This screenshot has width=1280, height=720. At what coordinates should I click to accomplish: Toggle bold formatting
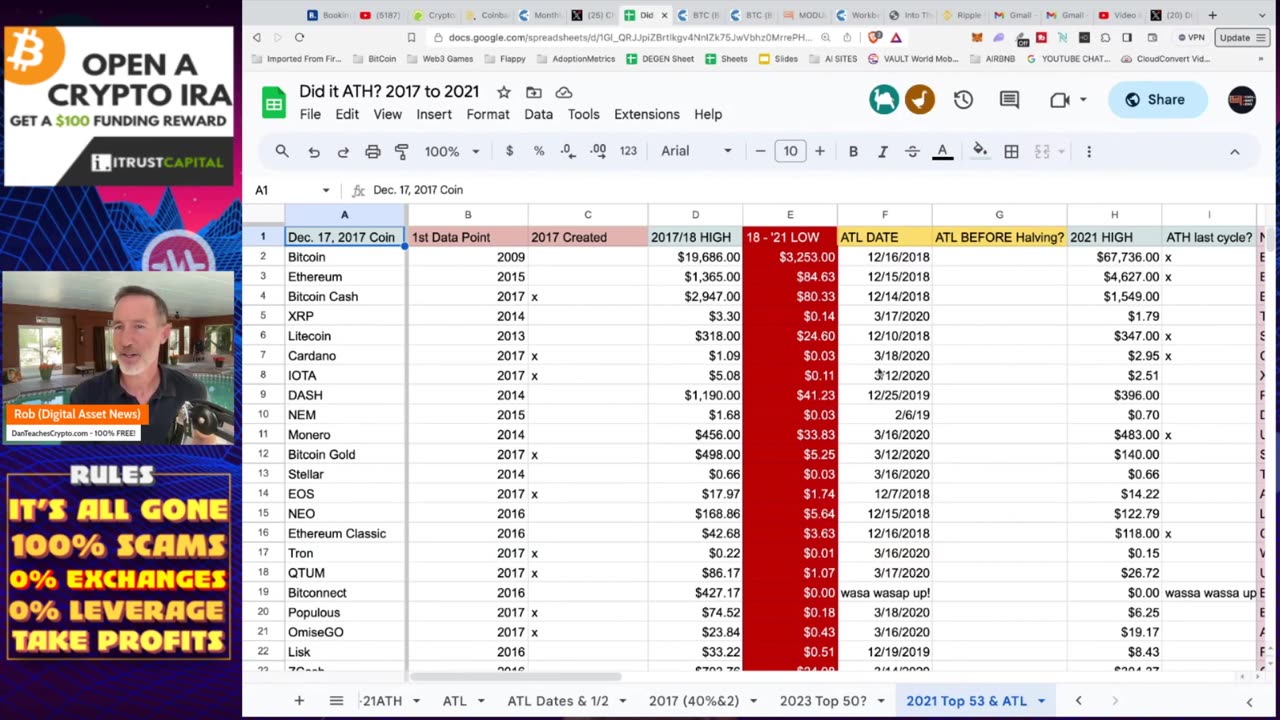[x=853, y=151]
